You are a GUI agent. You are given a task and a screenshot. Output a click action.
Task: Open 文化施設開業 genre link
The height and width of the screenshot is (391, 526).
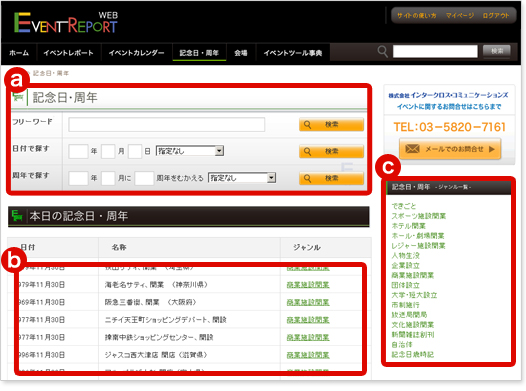coord(413,325)
